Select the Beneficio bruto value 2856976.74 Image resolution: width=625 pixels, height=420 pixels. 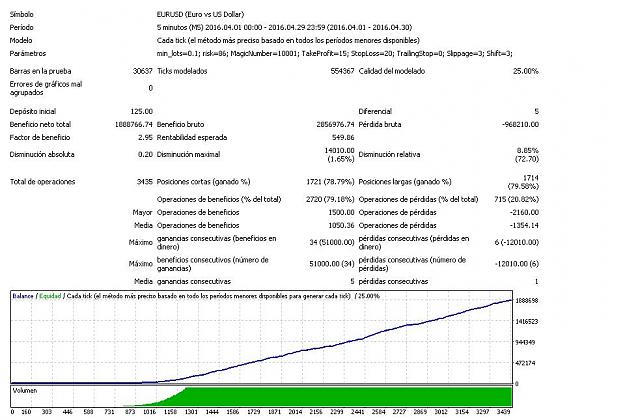click(335, 125)
